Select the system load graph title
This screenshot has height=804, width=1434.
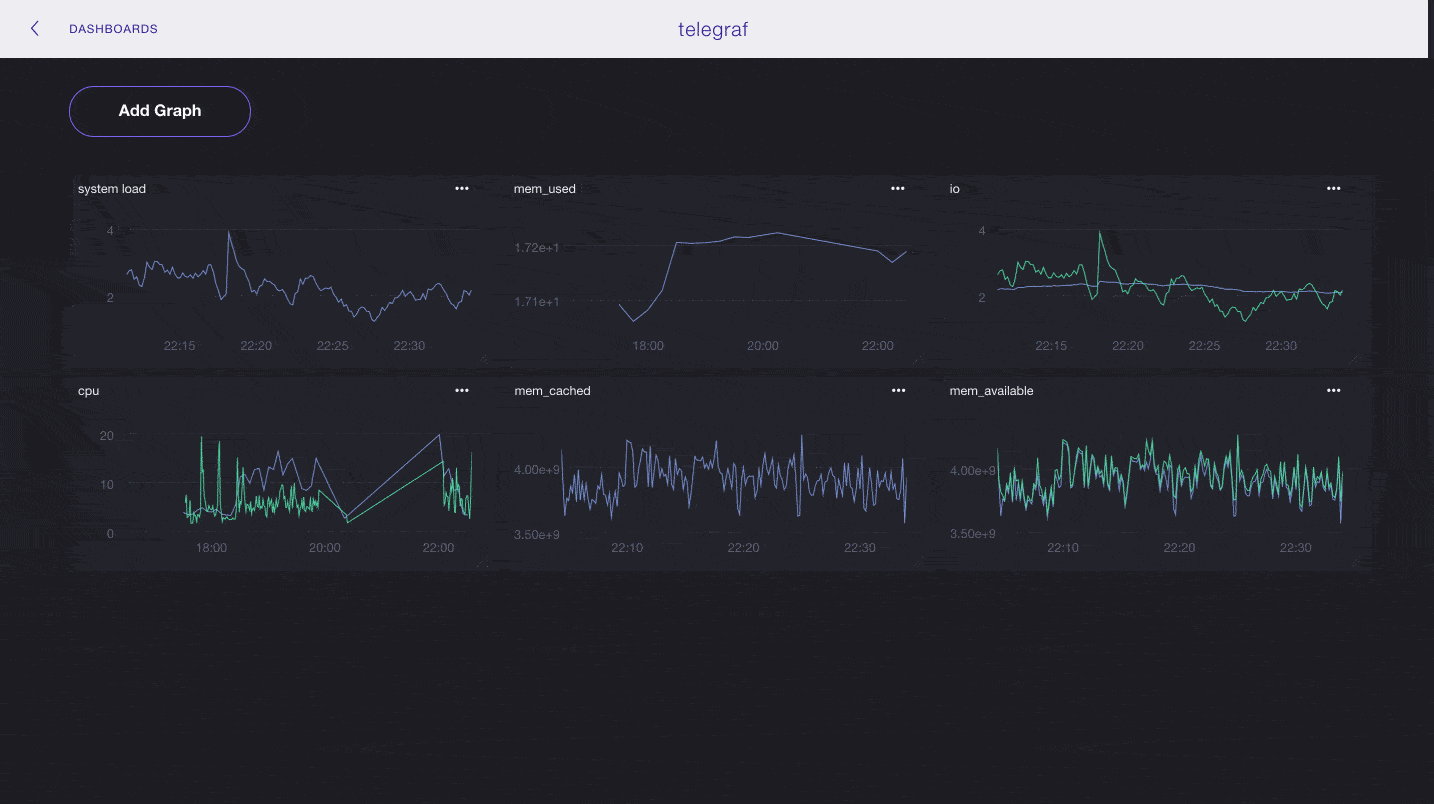click(x=112, y=189)
